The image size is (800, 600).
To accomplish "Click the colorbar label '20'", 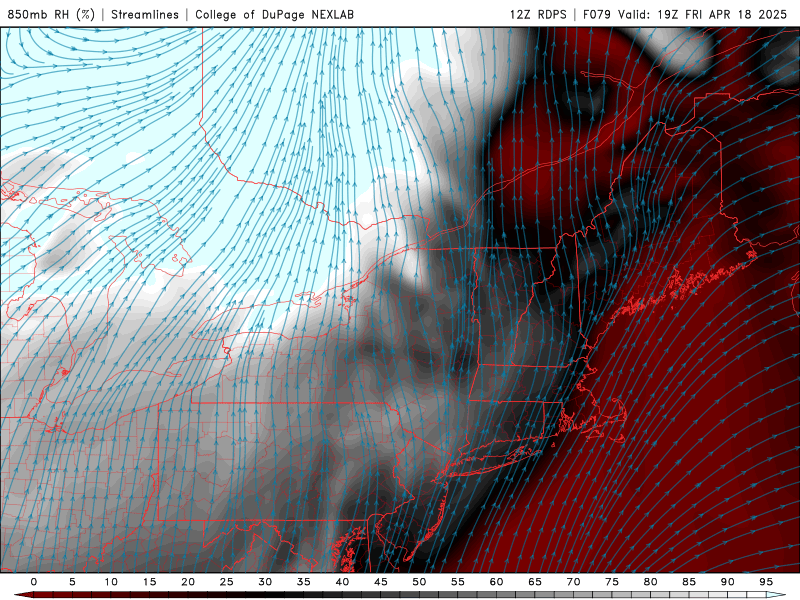I will [x=188, y=582].
